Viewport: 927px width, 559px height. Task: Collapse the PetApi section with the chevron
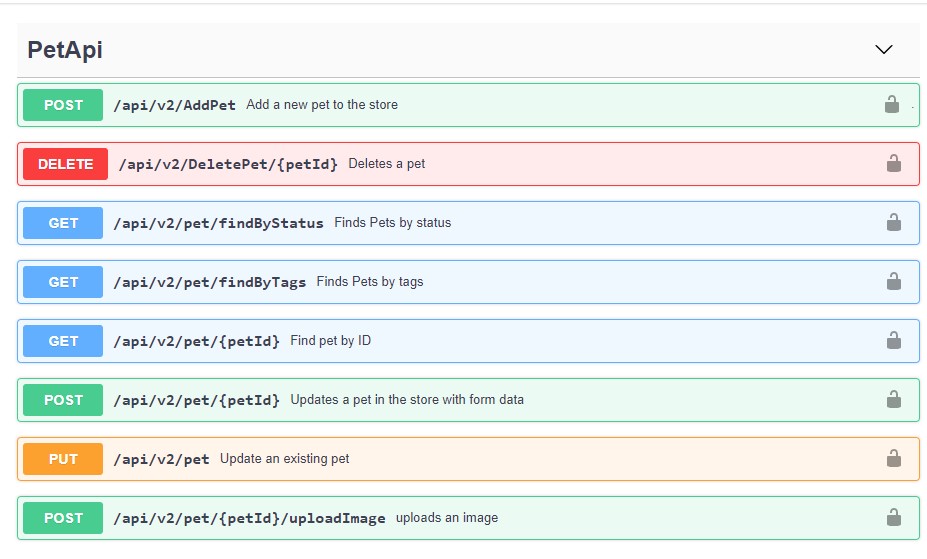pos(883,50)
